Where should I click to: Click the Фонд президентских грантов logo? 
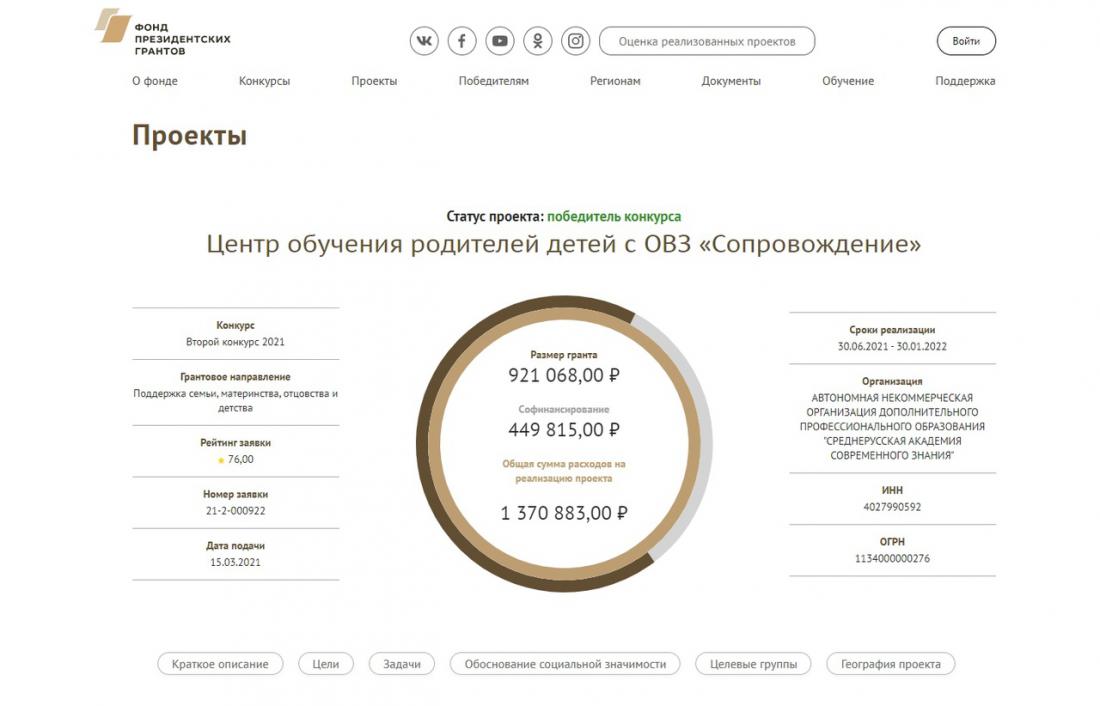click(163, 32)
